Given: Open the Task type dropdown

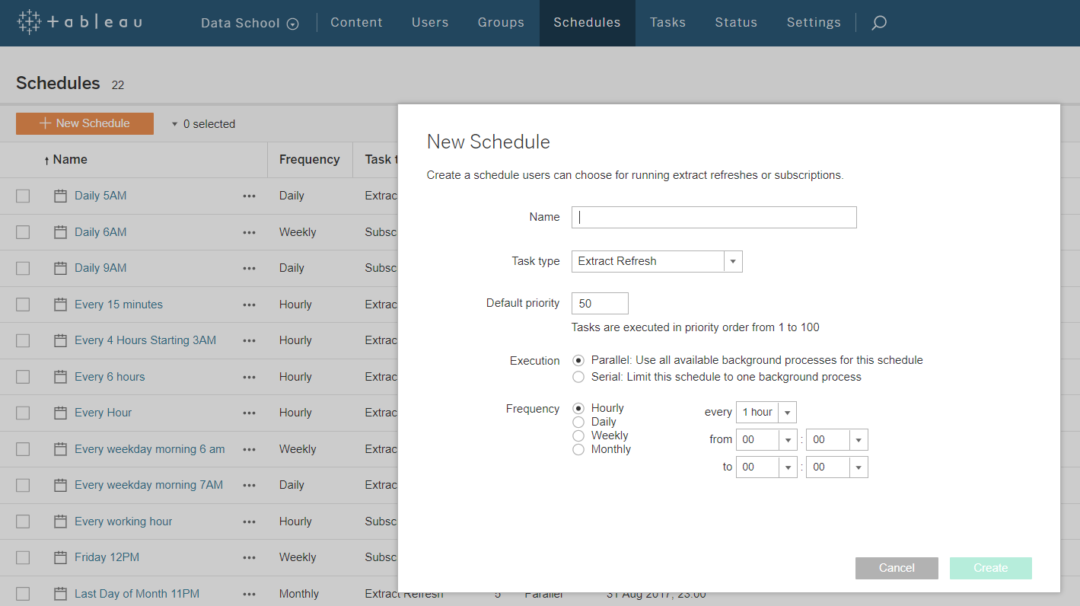Looking at the screenshot, I should coord(733,261).
